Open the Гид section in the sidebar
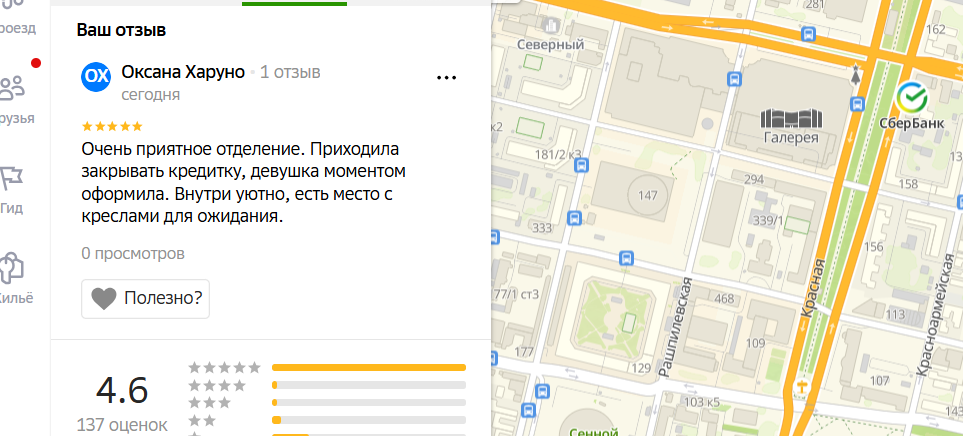963x436 pixels. tap(12, 189)
